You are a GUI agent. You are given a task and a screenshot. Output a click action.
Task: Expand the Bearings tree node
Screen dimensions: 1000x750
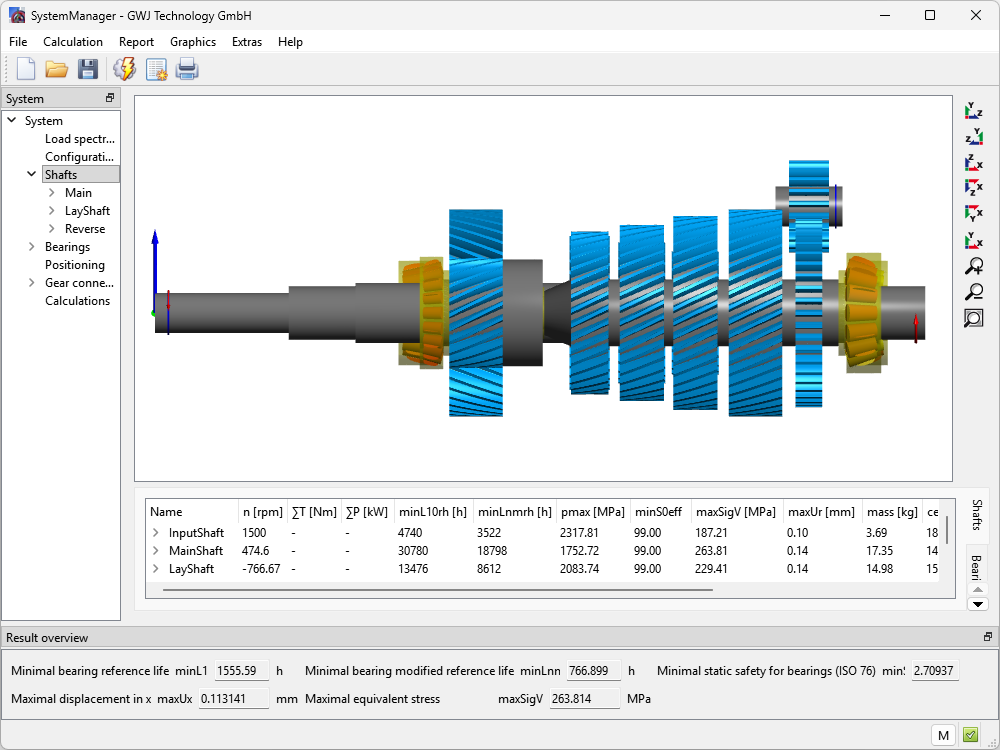(32, 247)
